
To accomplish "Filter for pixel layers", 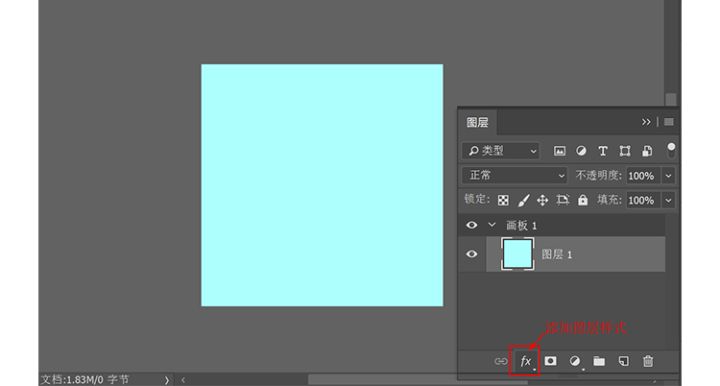I will (x=559, y=151).
